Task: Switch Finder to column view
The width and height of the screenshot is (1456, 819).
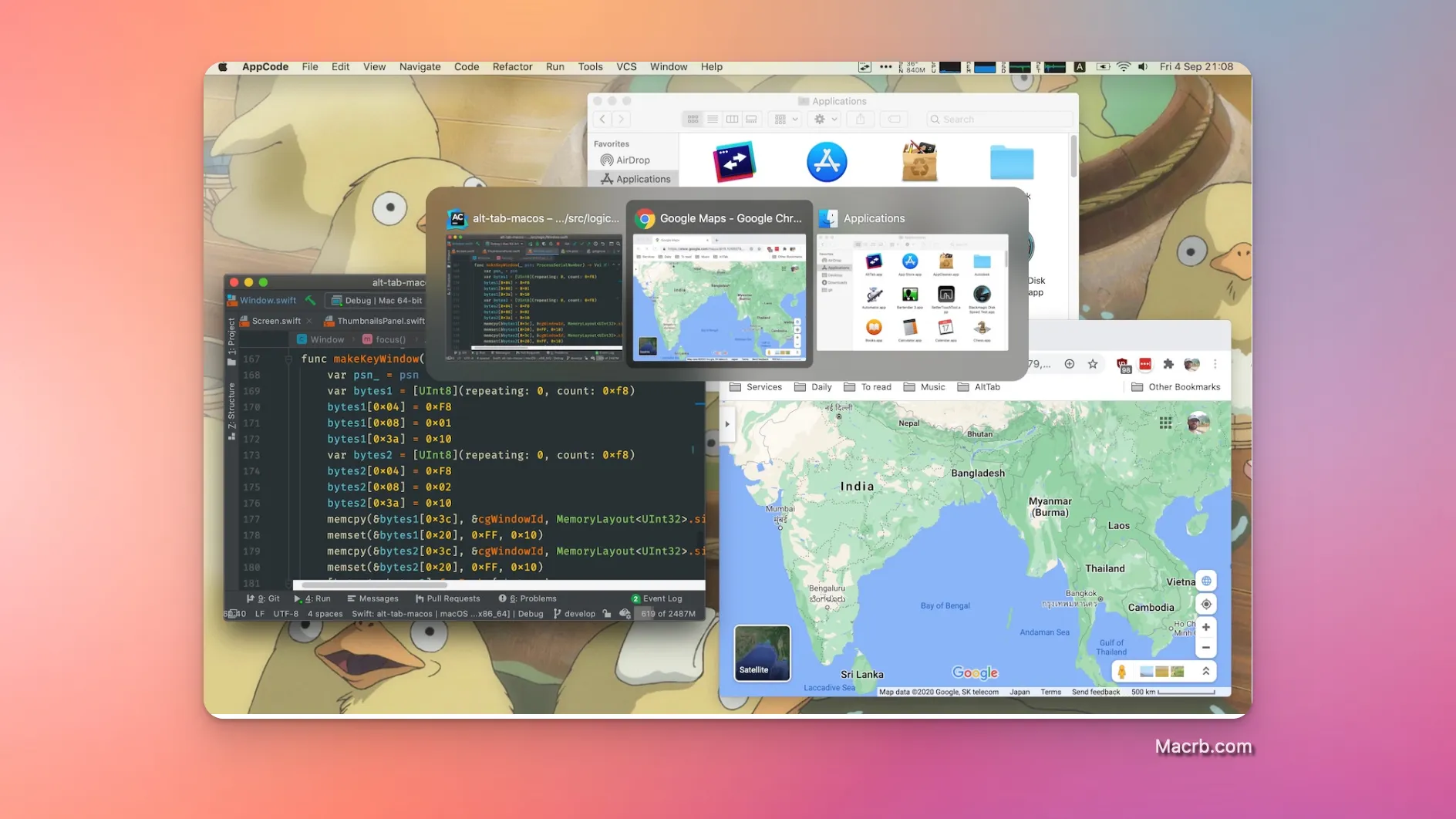Action: pyautogui.click(x=732, y=120)
